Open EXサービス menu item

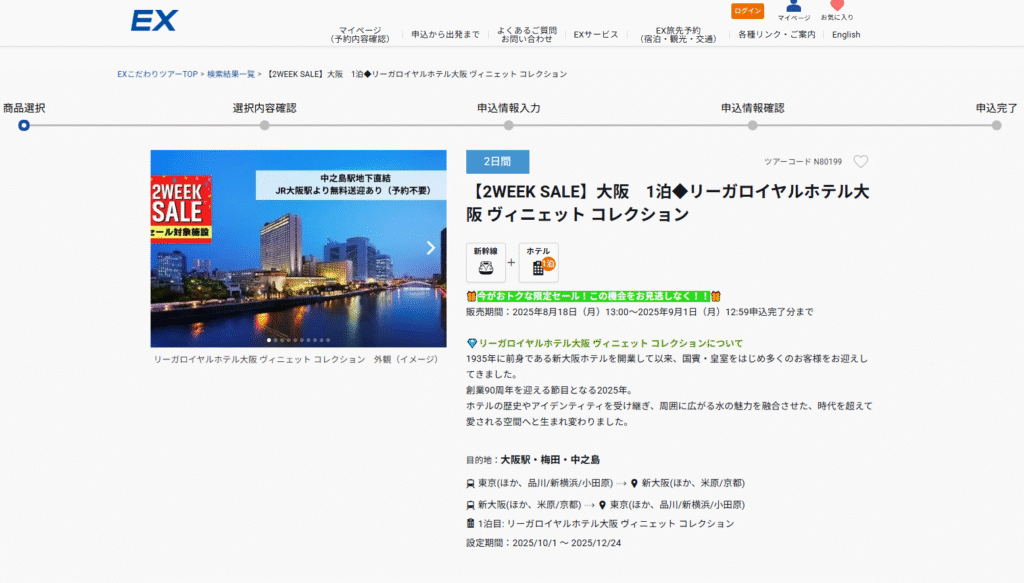(x=596, y=35)
